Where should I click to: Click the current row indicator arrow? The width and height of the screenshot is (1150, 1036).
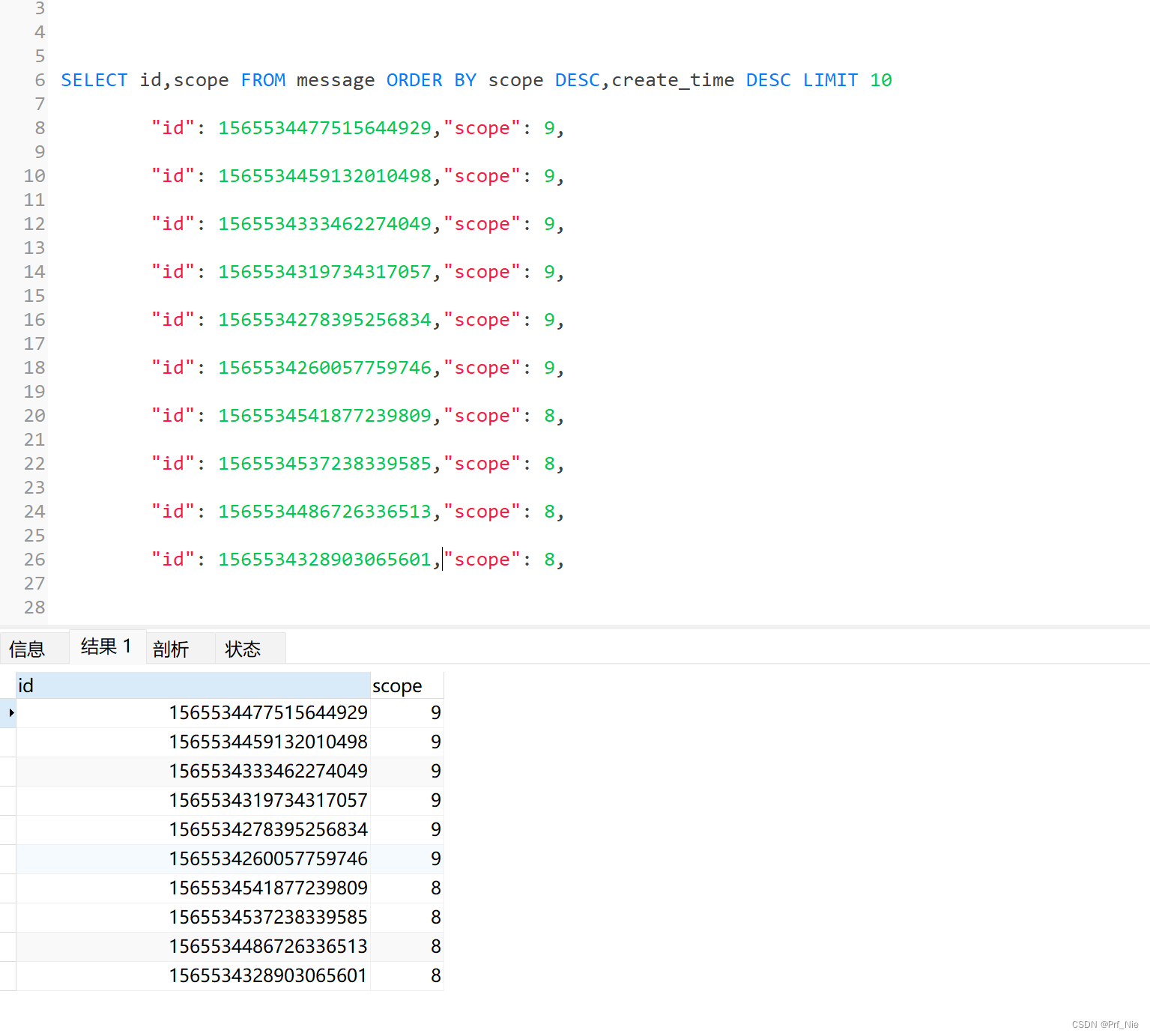(11, 712)
